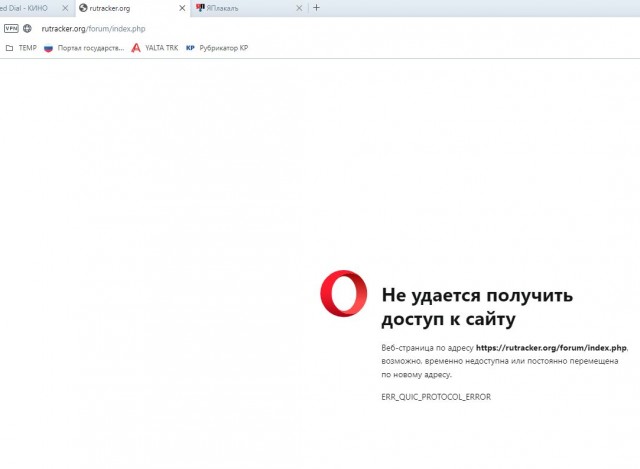Select the rutracker.org tab
Image resolution: width=640 pixels, height=469 pixels.
(133, 8)
